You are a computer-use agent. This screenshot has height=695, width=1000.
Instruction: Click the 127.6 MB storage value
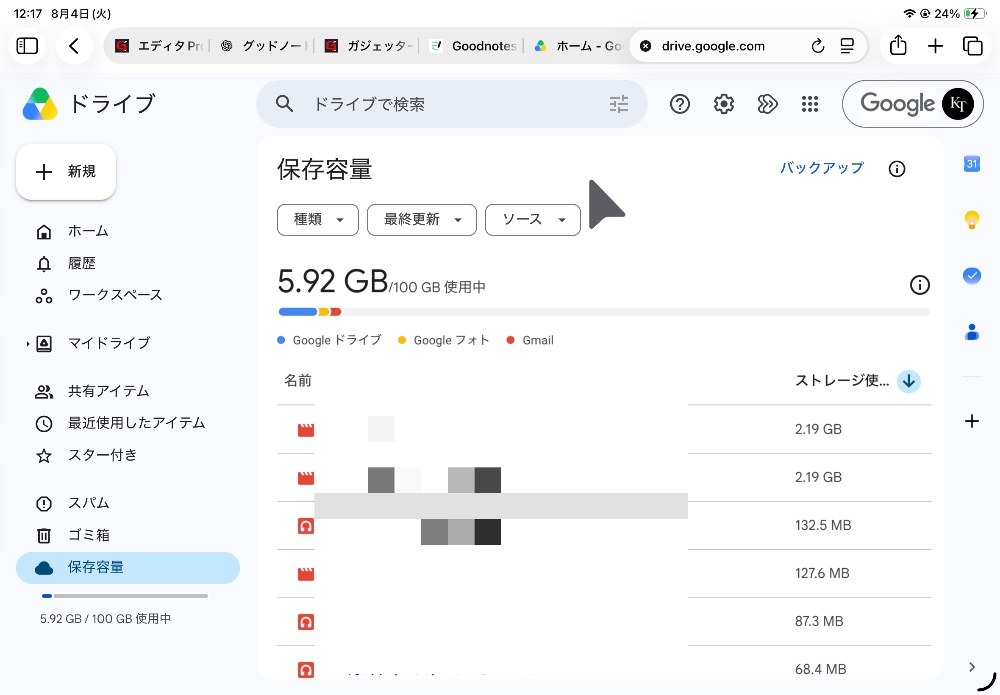822,573
